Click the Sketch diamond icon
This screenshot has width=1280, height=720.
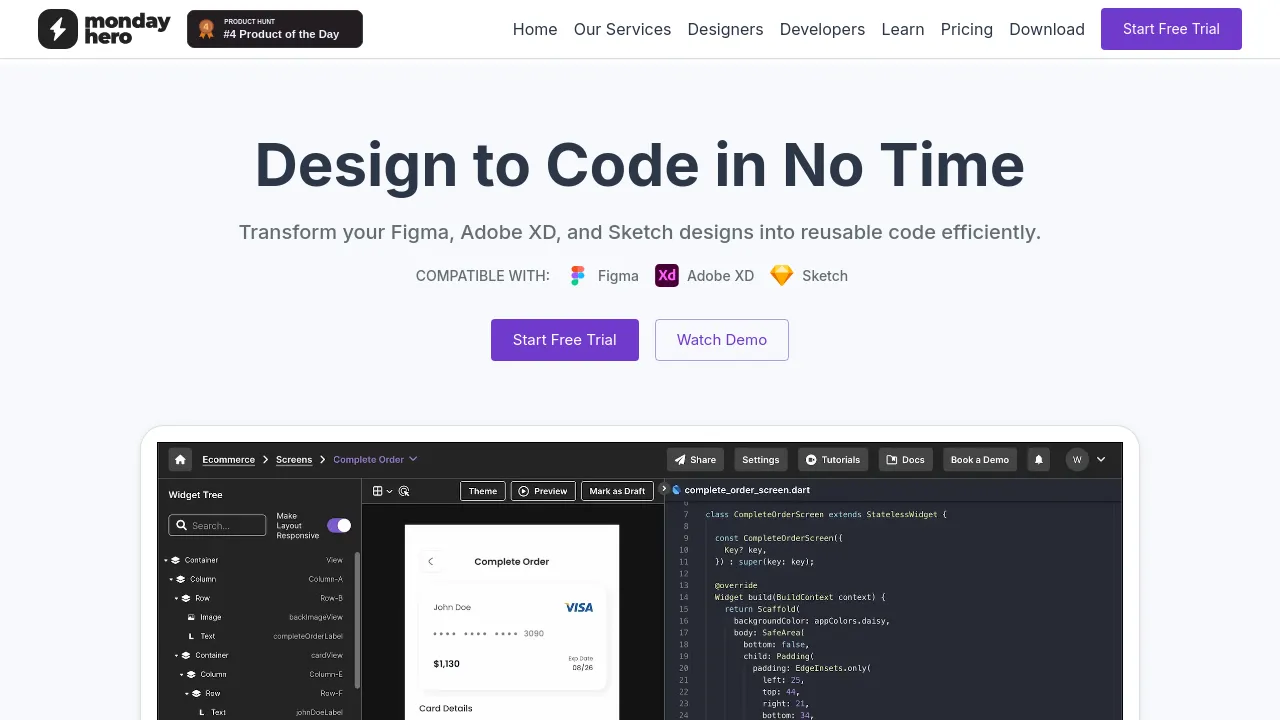point(782,275)
